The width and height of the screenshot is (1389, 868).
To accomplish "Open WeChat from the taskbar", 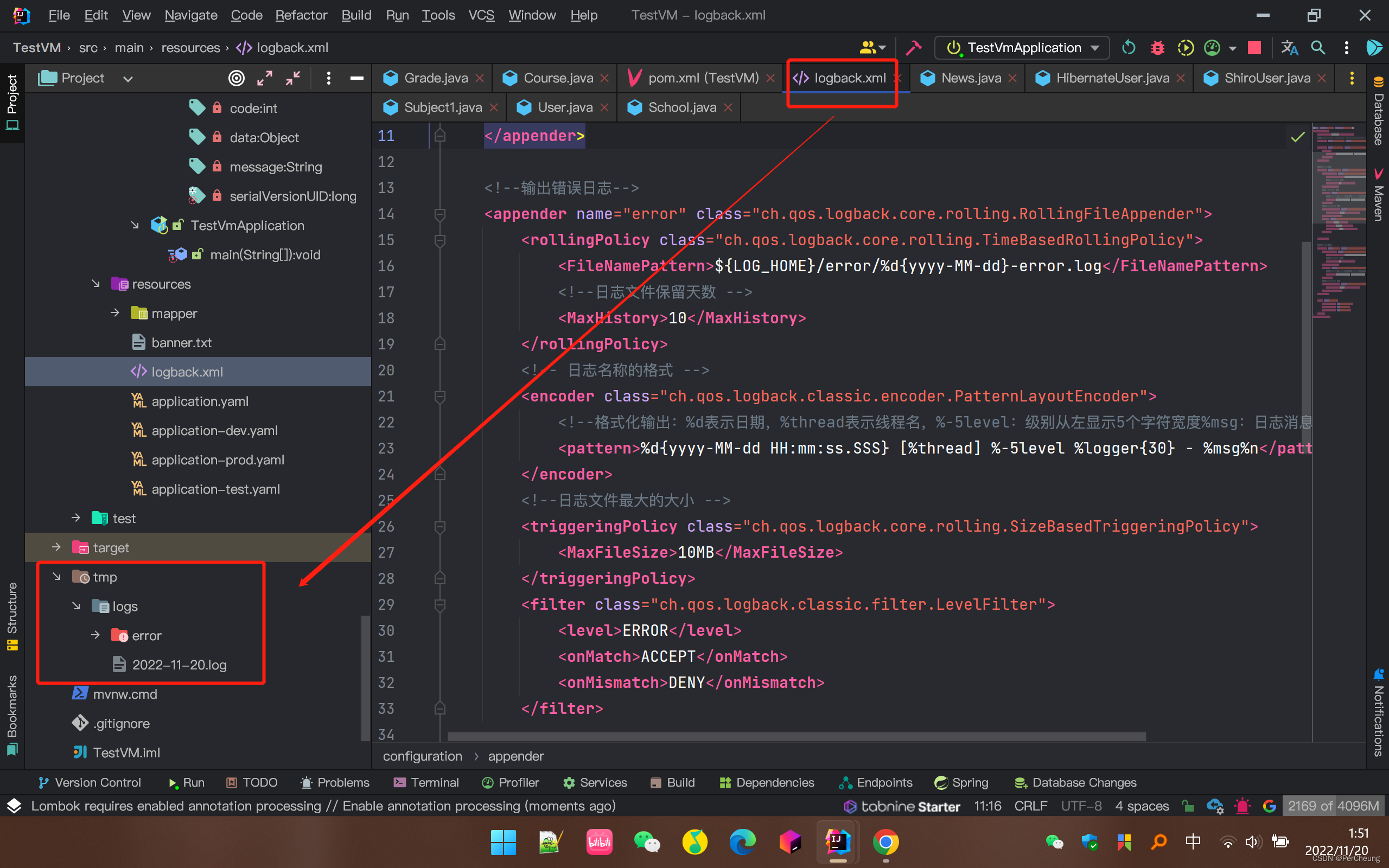I will click(x=647, y=842).
